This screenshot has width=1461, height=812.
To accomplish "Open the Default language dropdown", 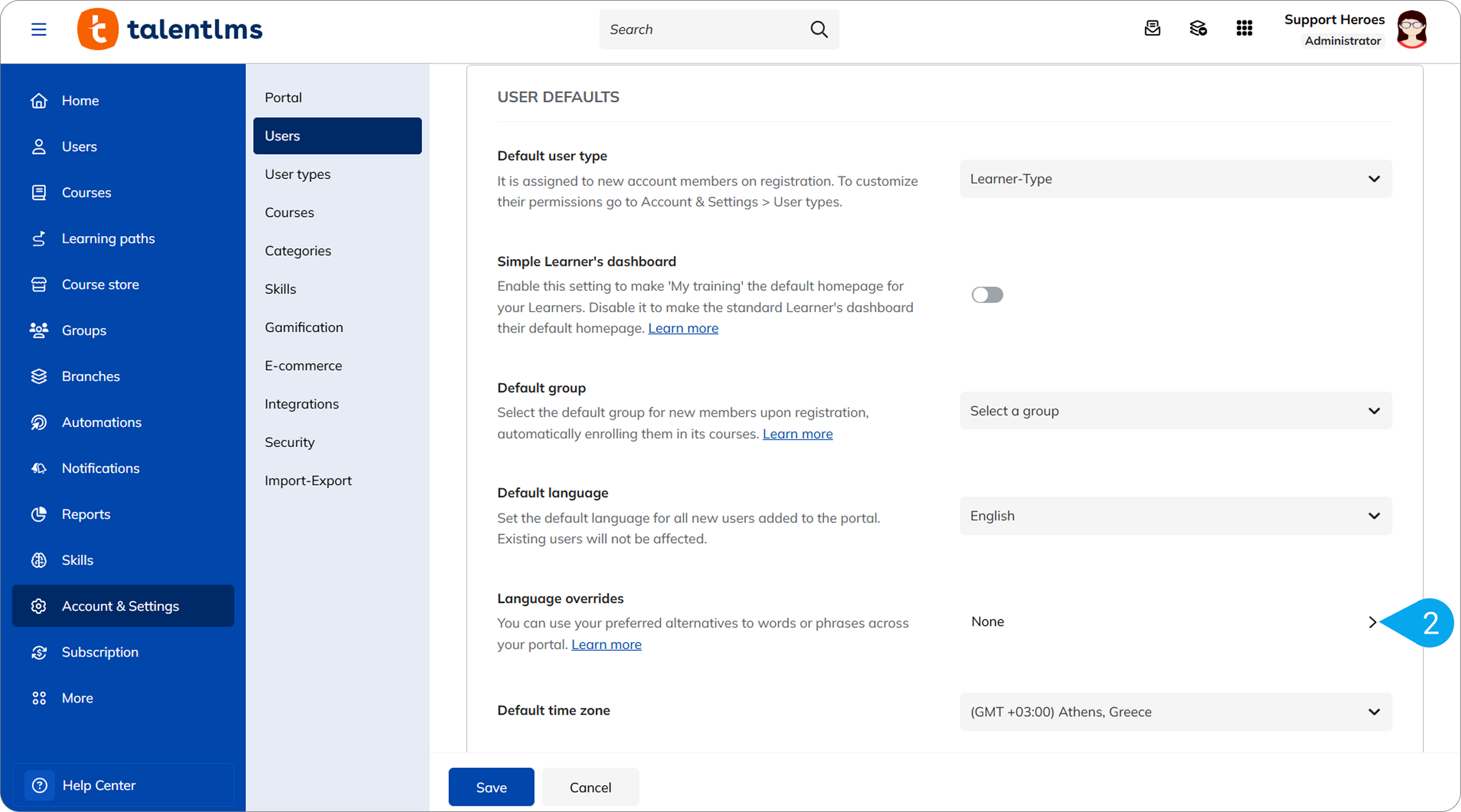I will point(1176,516).
